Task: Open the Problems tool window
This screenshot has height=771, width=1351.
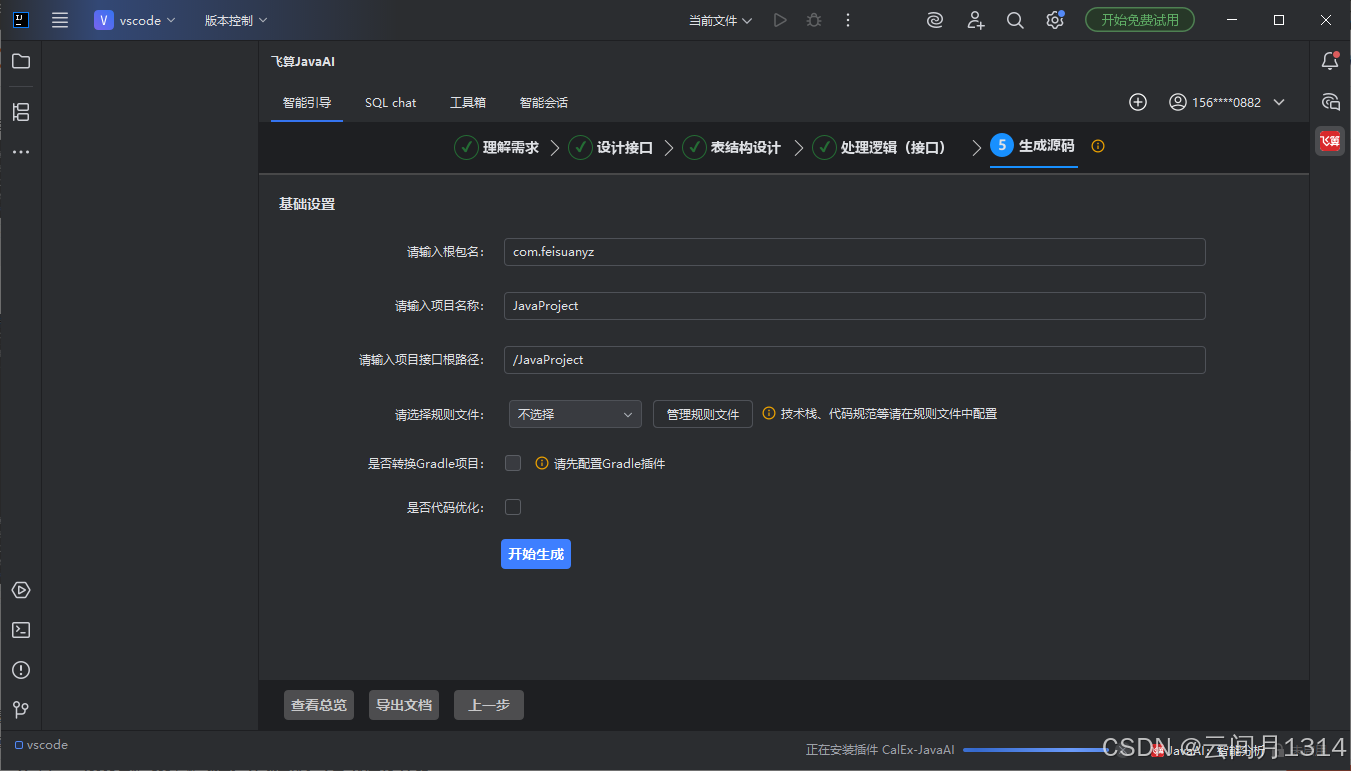Action: click(x=21, y=670)
